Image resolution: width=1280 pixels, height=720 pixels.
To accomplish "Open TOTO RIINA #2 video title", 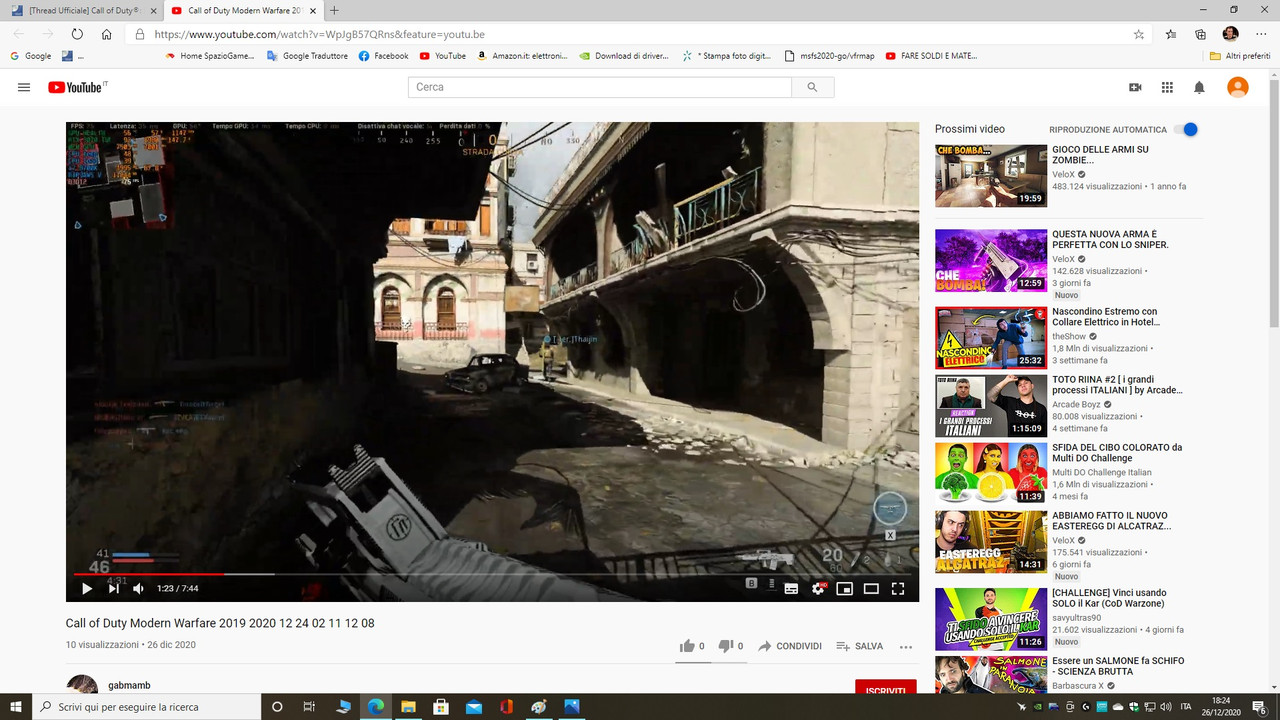I will [x=1117, y=385].
